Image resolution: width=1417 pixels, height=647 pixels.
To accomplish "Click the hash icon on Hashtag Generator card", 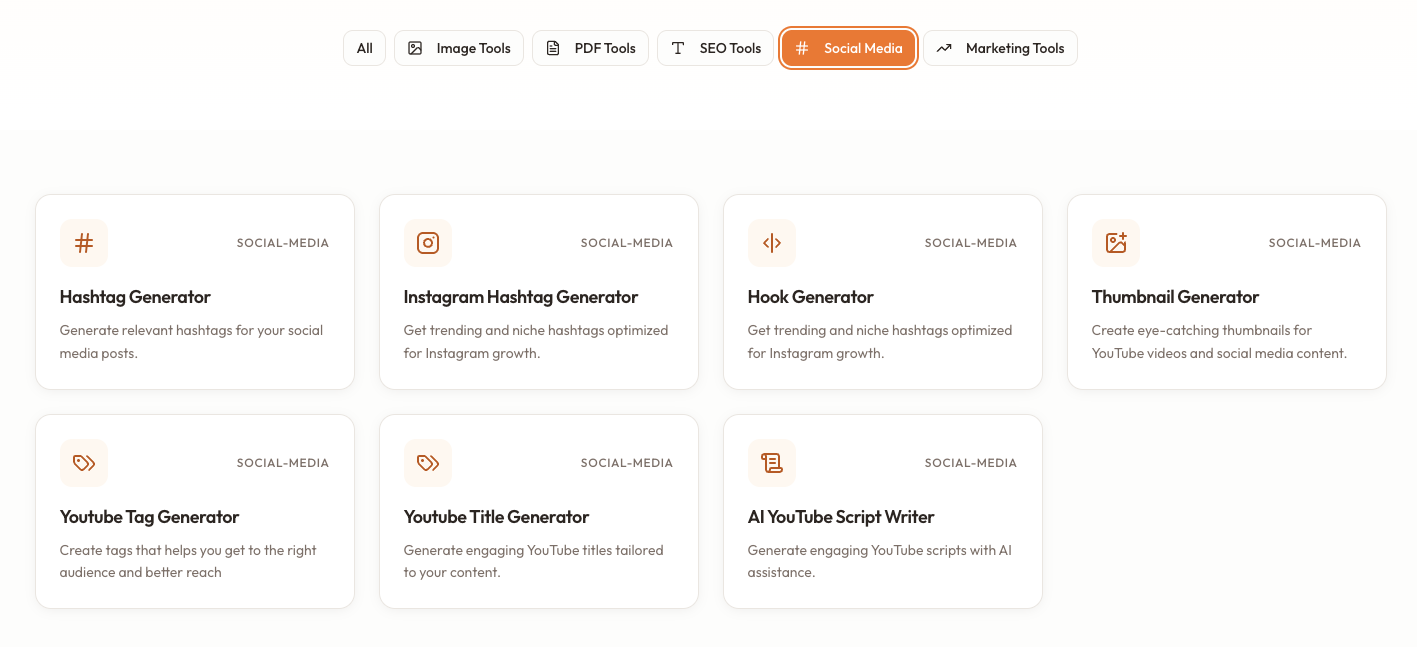I will coord(84,243).
